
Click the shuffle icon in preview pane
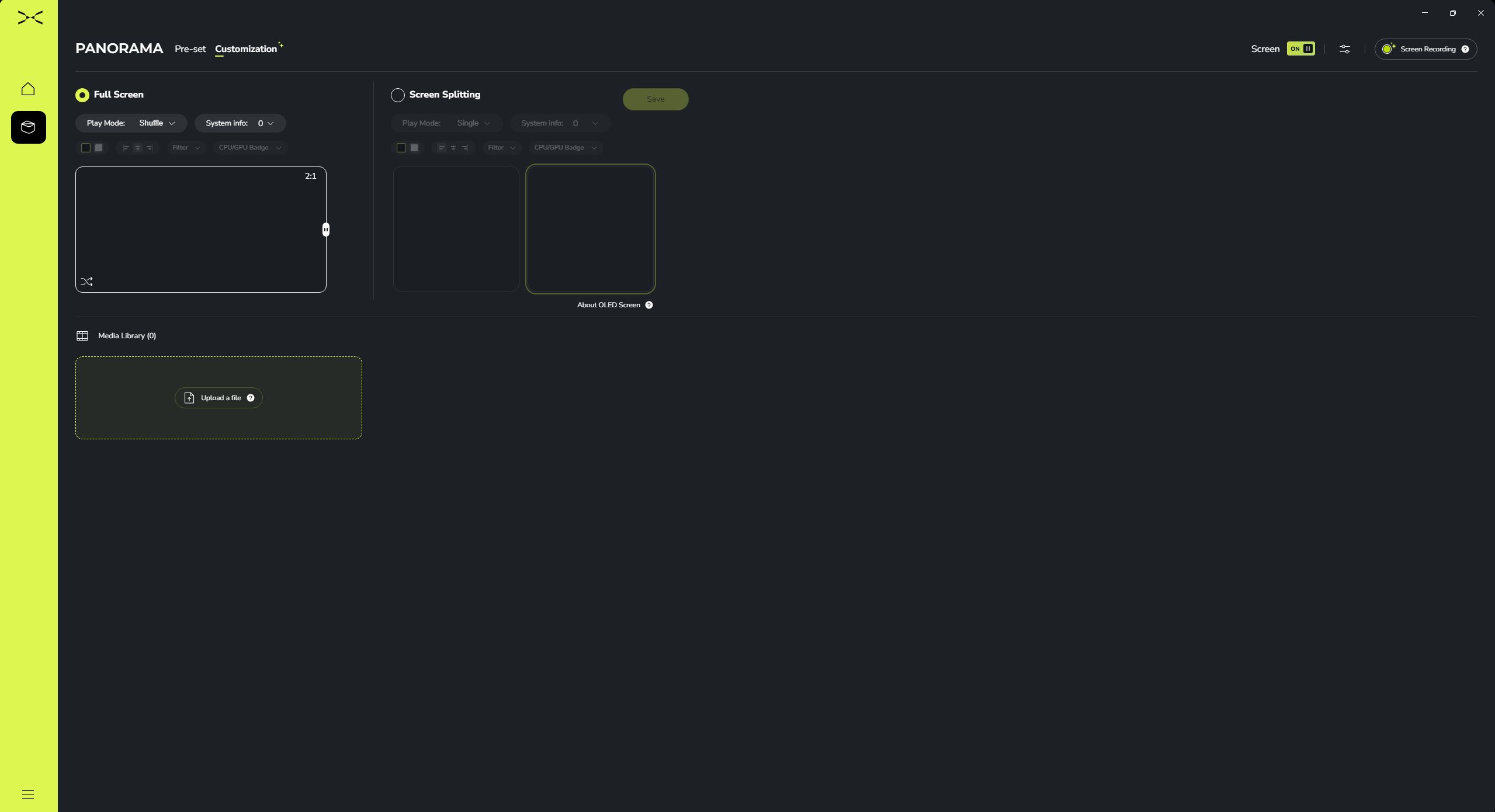(x=87, y=282)
